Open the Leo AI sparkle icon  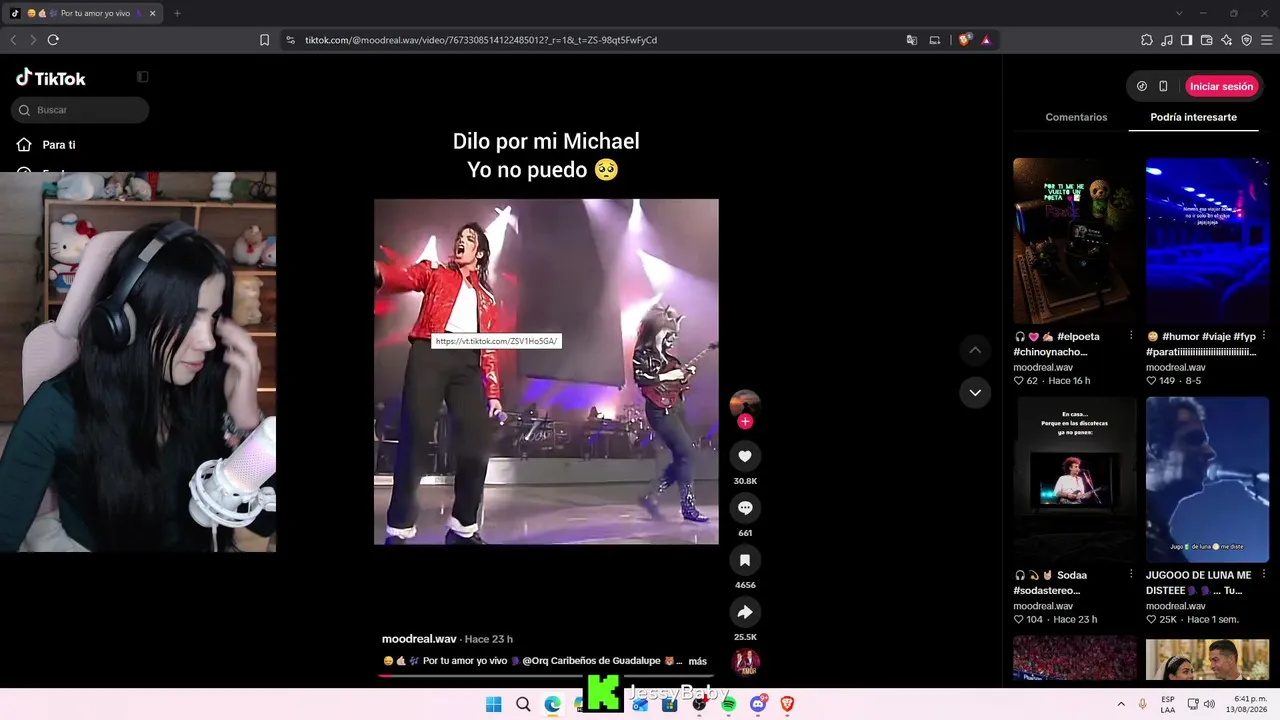pos(1226,40)
